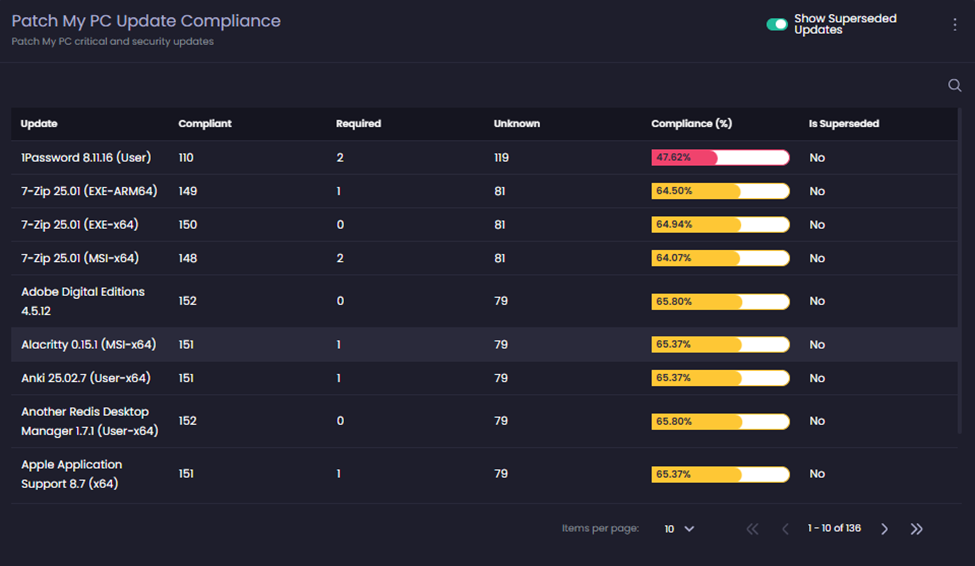
Task: Click the Compliant value 150
Action: [x=188, y=225]
